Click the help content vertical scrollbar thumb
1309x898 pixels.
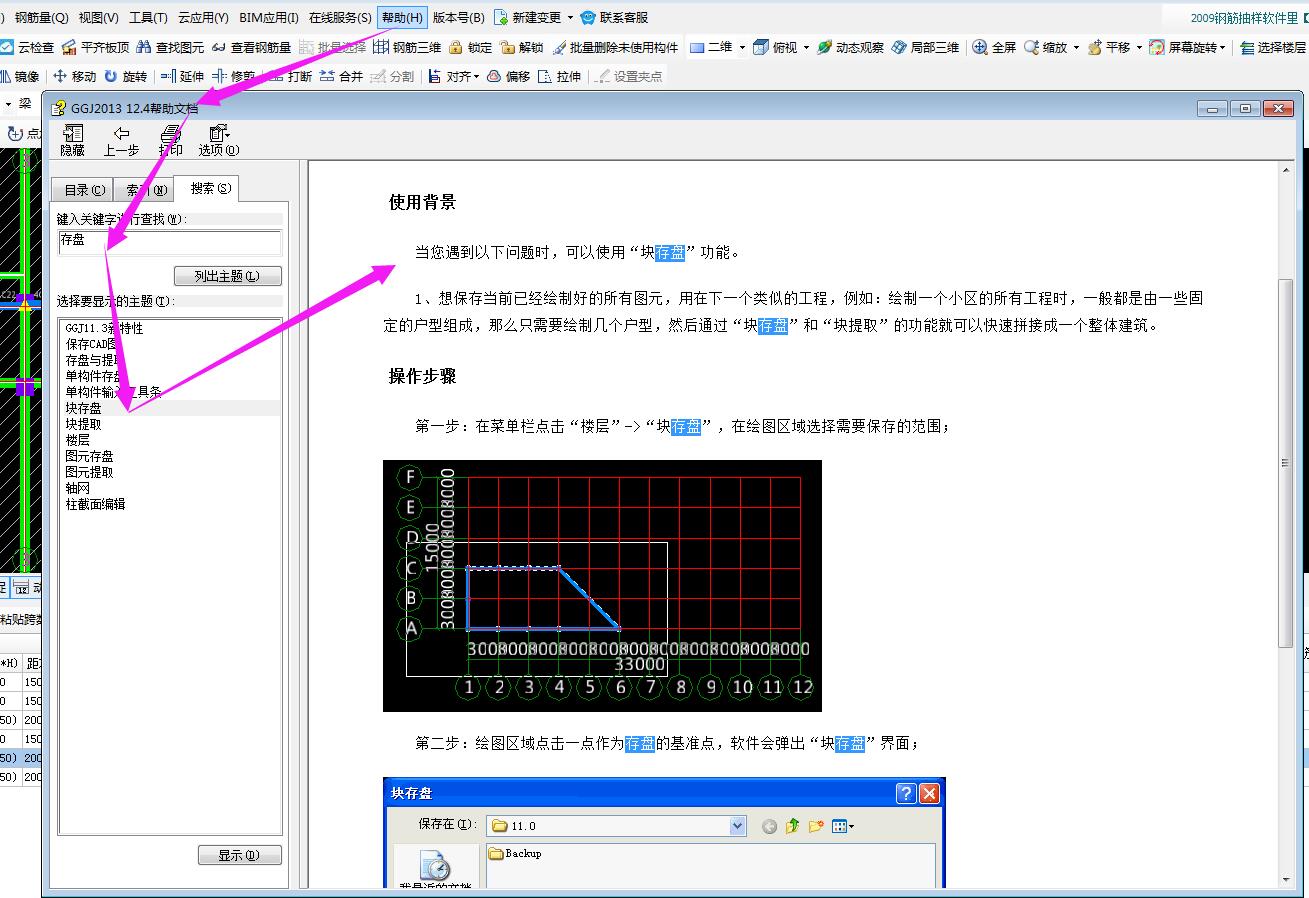tap(1286, 463)
